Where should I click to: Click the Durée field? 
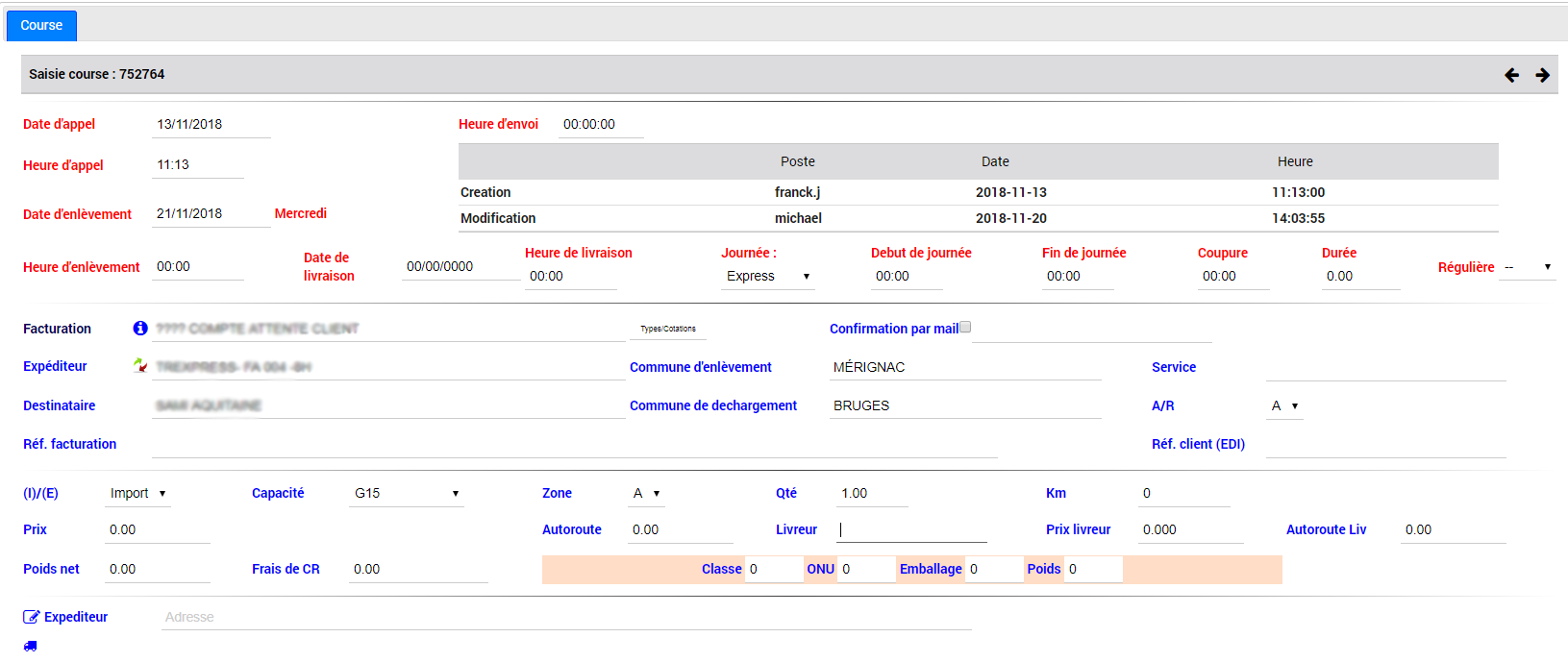coord(1360,277)
